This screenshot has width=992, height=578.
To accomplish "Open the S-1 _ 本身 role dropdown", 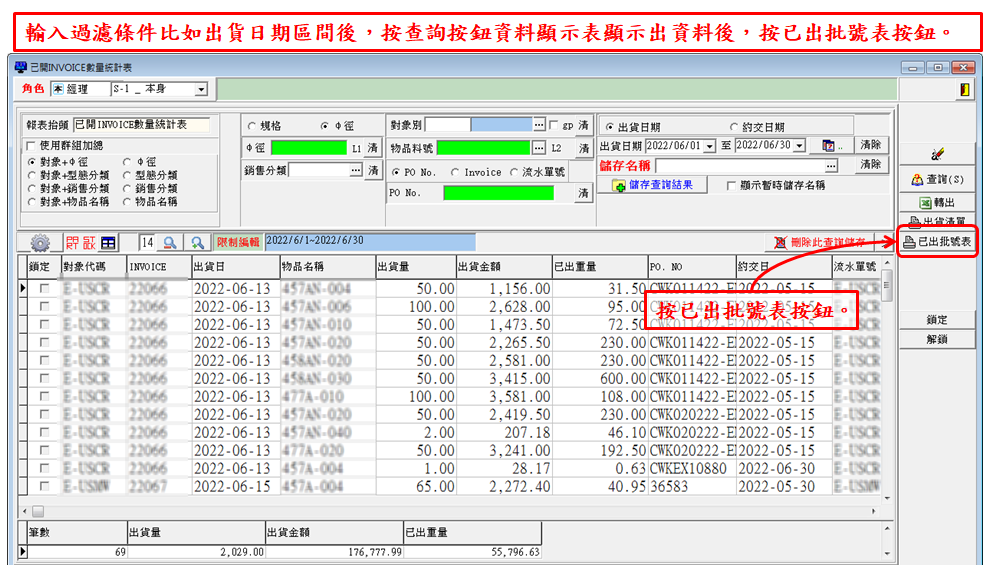I will coord(201,90).
